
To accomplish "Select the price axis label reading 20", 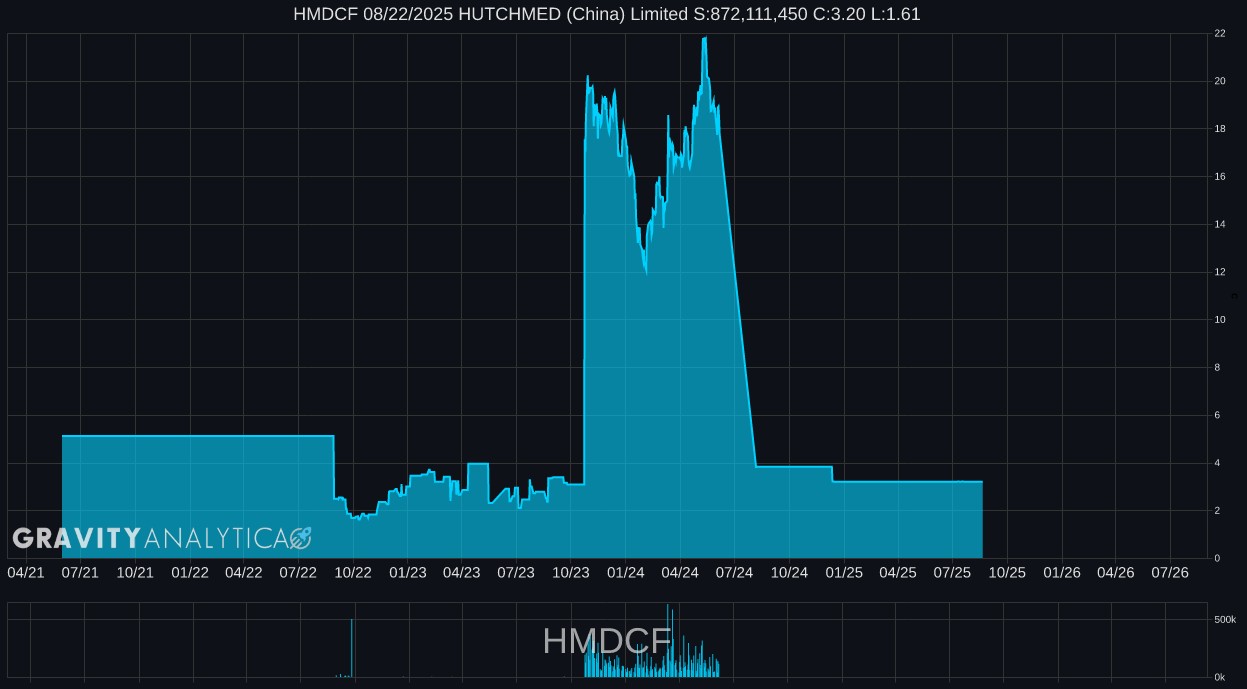I will tap(1220, 81).
